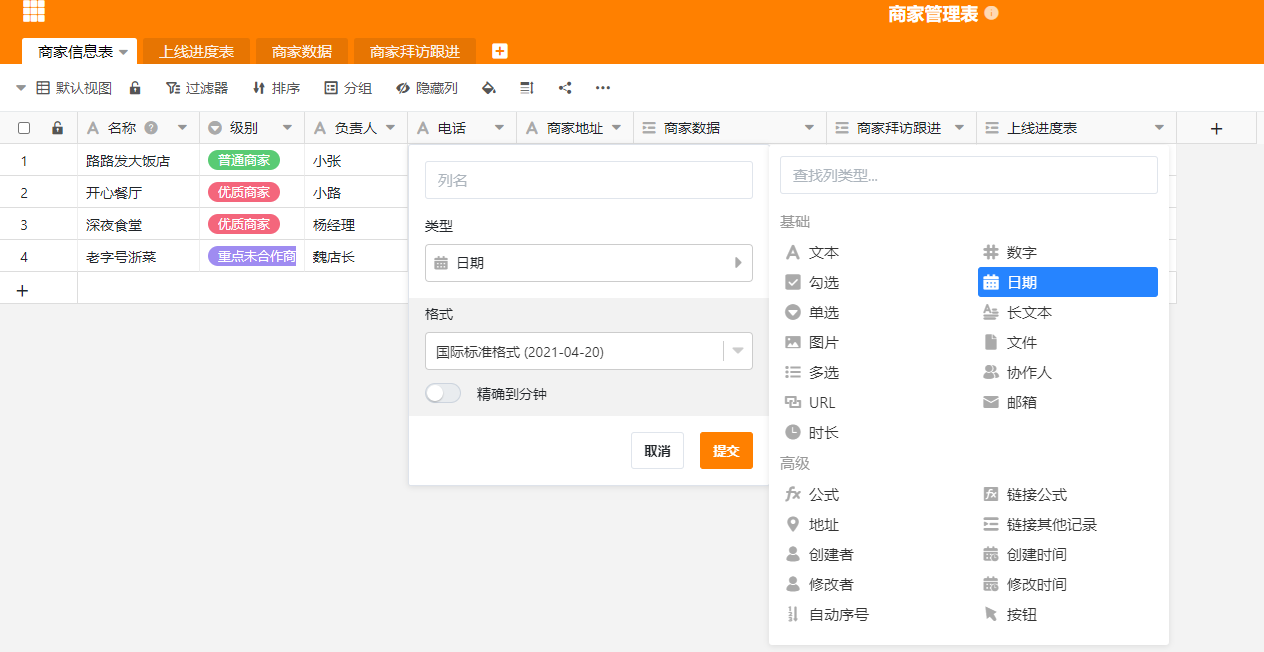This screenshot has height=652, width=1264.
Task: Tick the select-all checkbox in header
Action: [x=24, y=128]
